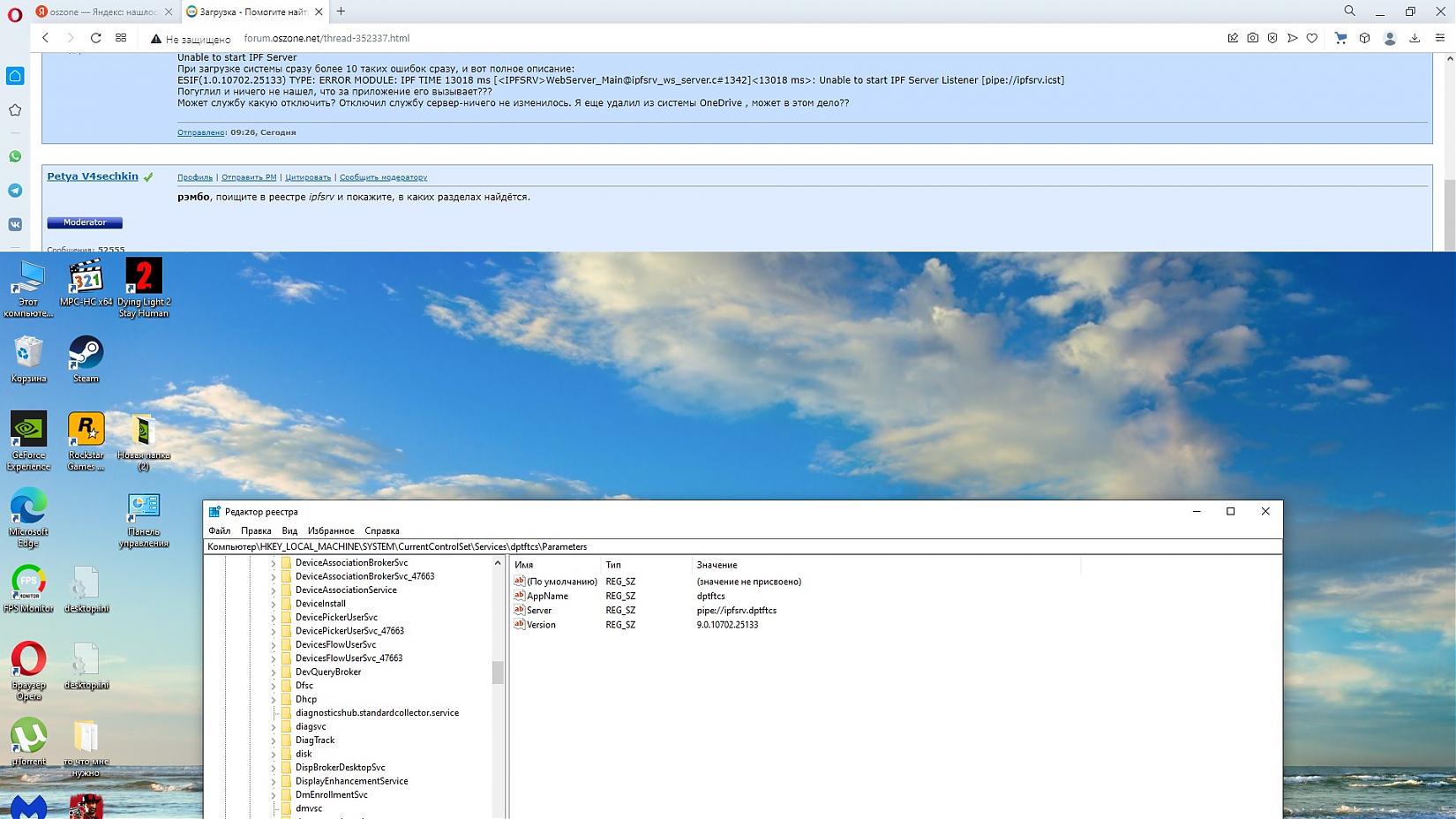The width and height of the screenshot is (1456, 819).
Task: Open the Steam desktop shortcut
Action: pyautogui.click(x=86, y=359)
